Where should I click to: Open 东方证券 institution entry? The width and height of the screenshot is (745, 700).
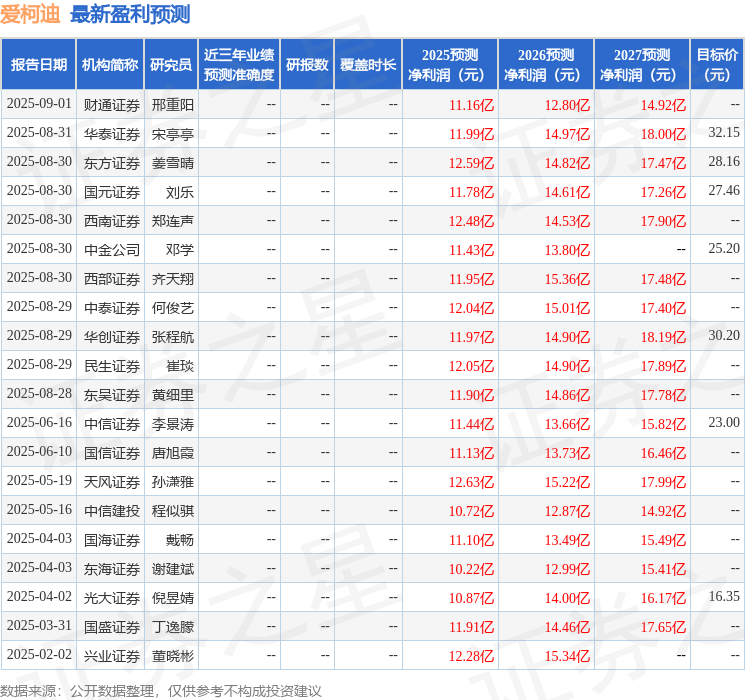pyautogui.click(x=112, y=163)
